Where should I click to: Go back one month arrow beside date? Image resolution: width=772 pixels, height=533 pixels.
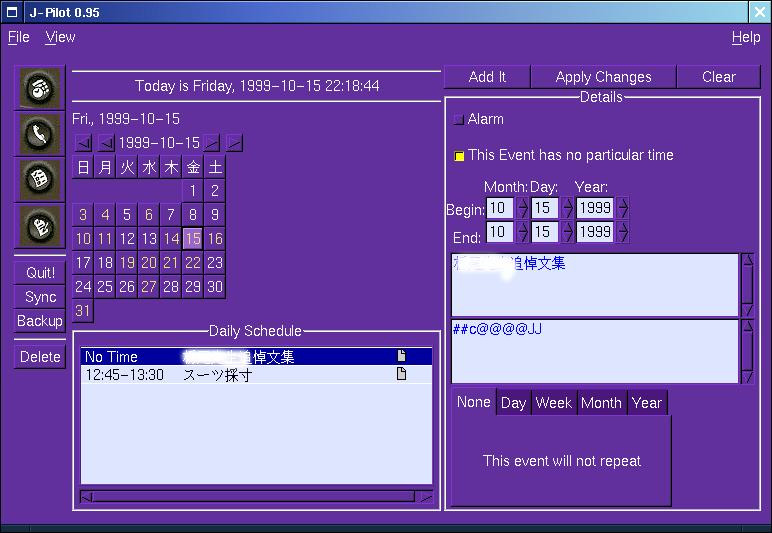(106, 143)
